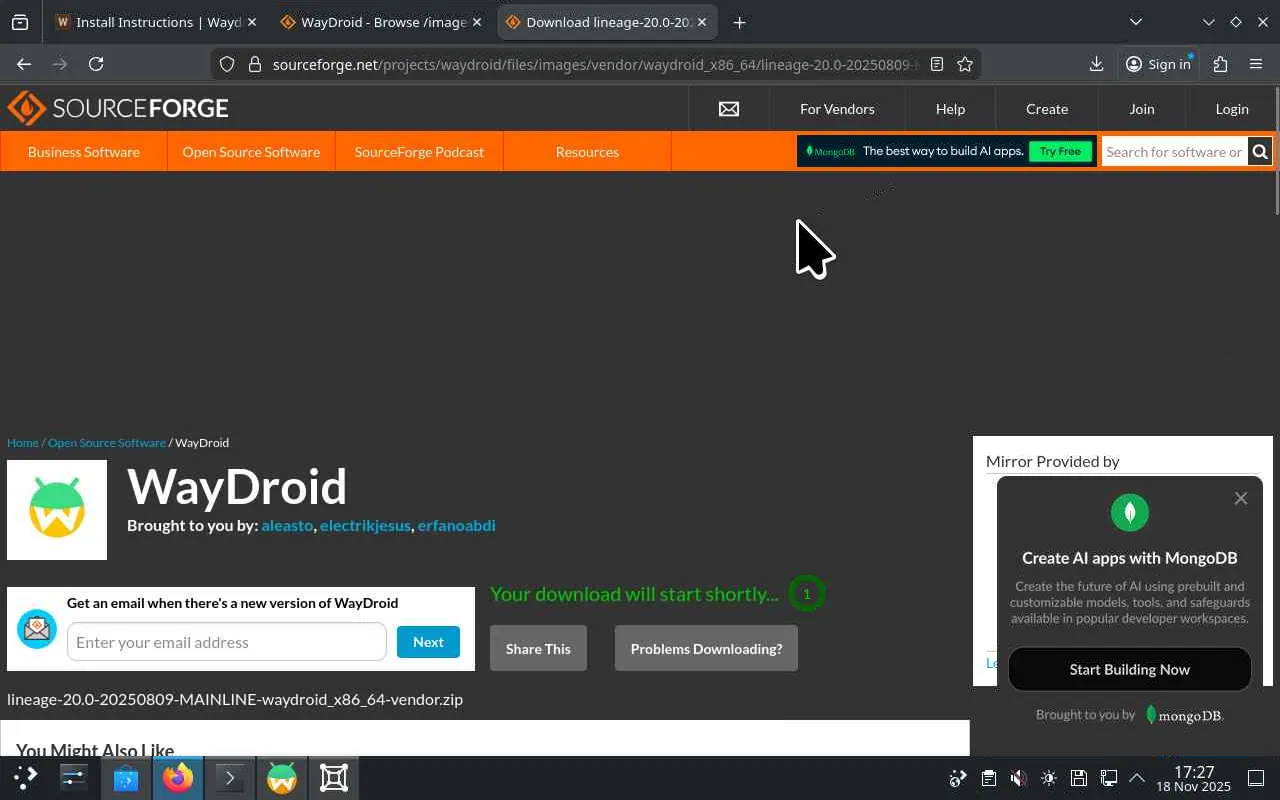Close the Download lineage tab
The image size is (1280, 800).
[x=701, y=22]
